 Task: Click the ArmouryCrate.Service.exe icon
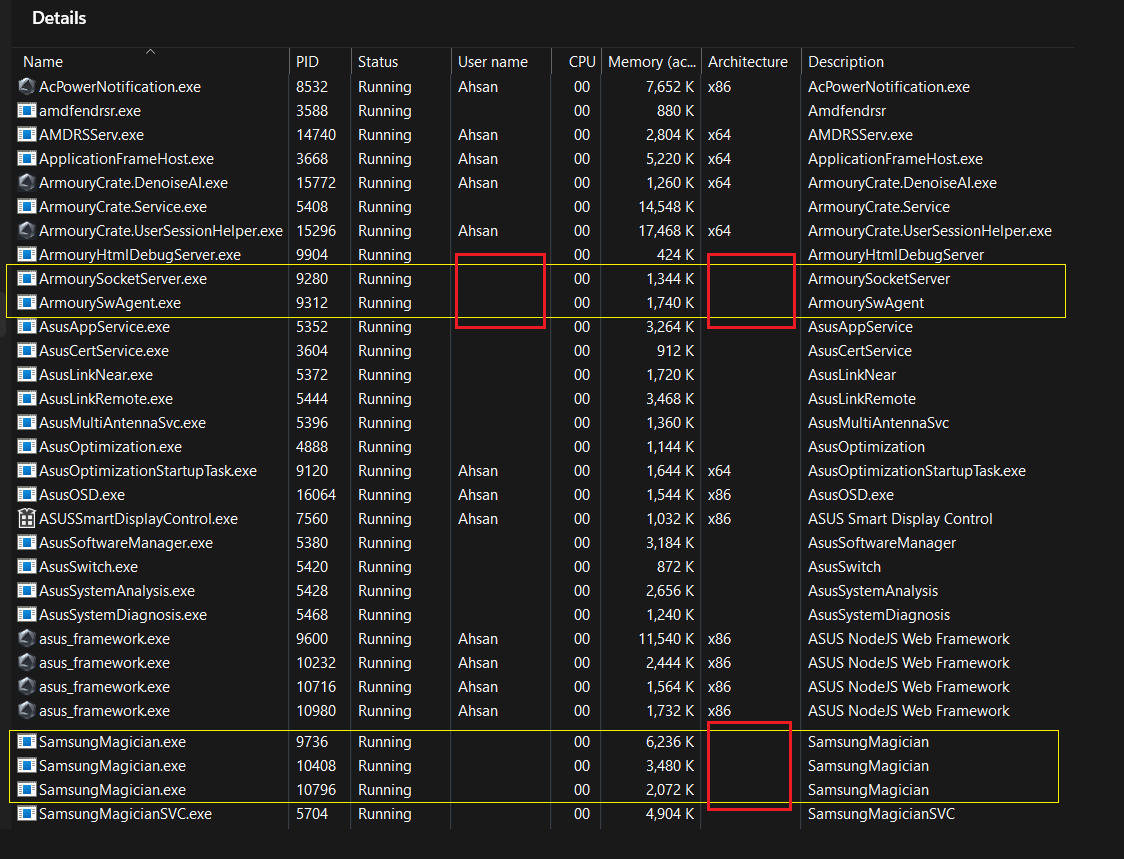(x=27, y=207)
